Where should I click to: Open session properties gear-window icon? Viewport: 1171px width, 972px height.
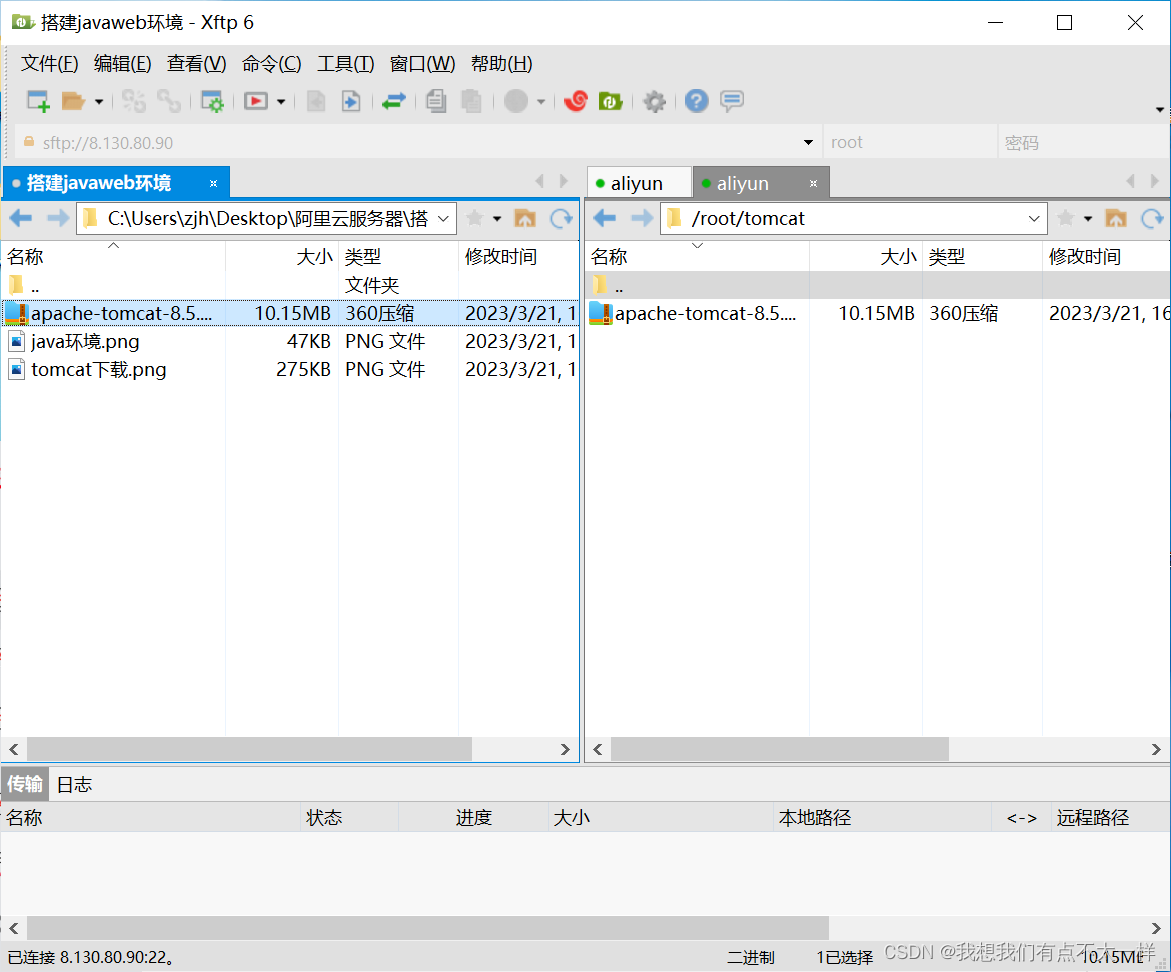click(x=212, y=101)
